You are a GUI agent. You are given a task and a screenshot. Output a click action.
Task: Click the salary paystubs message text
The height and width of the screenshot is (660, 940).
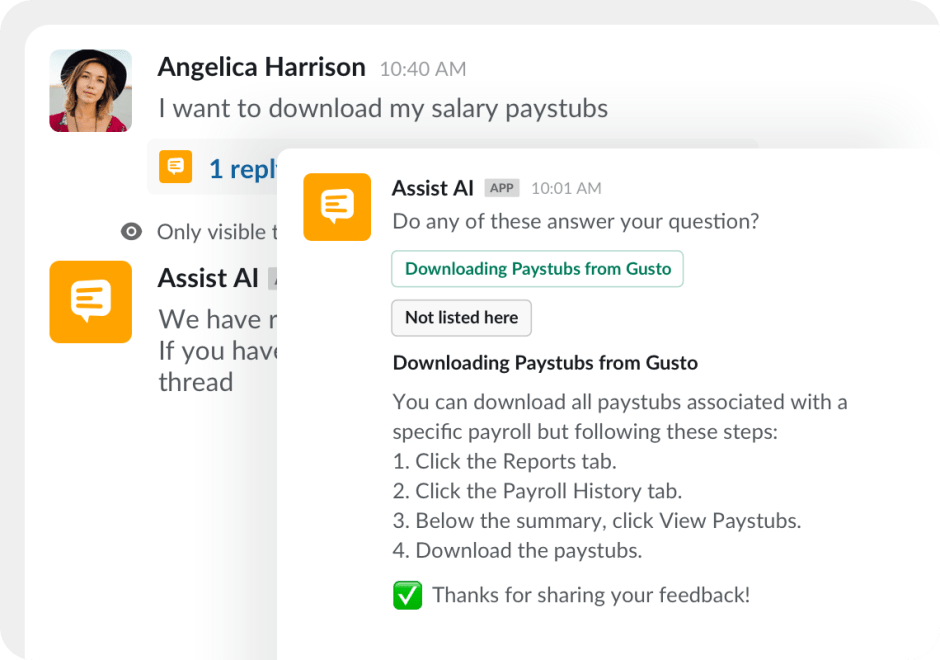point(383,108)
